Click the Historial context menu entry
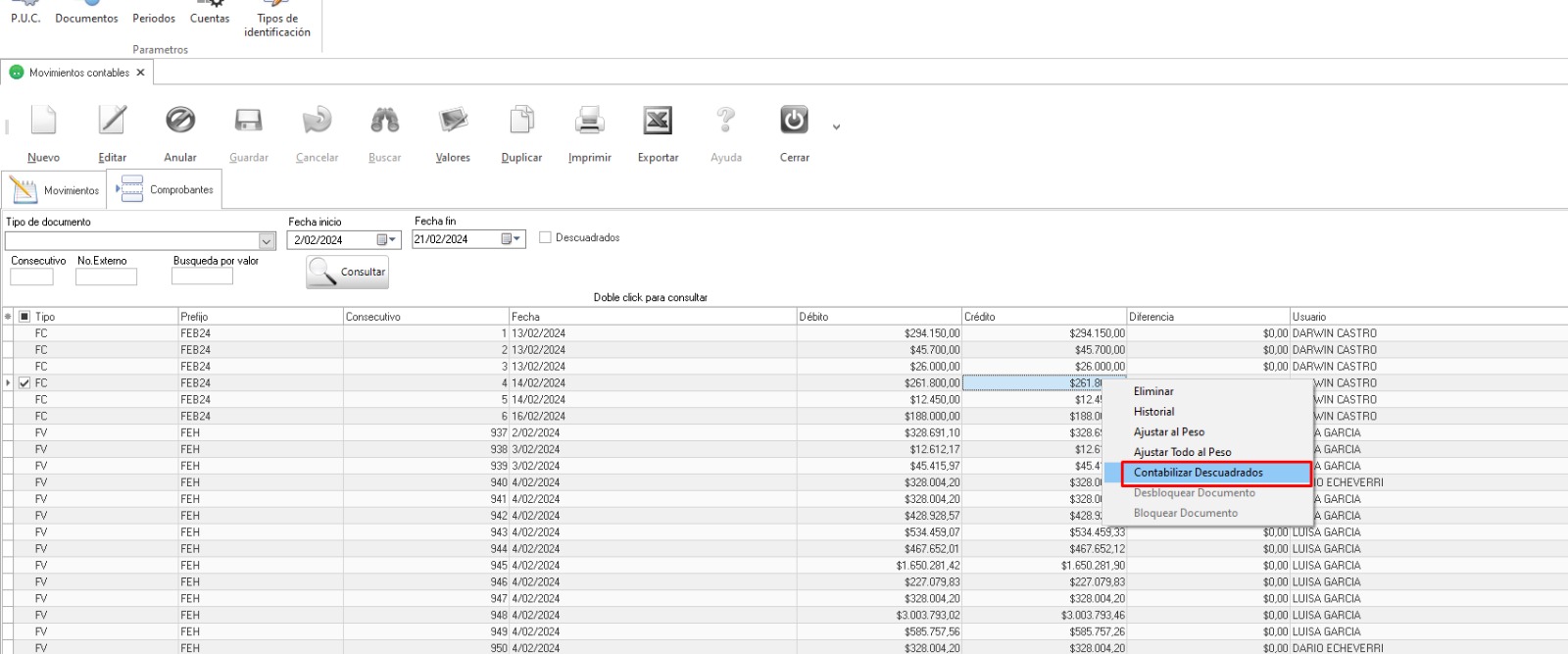This screenshot has width=1568, height=654. pos(1153,412)
